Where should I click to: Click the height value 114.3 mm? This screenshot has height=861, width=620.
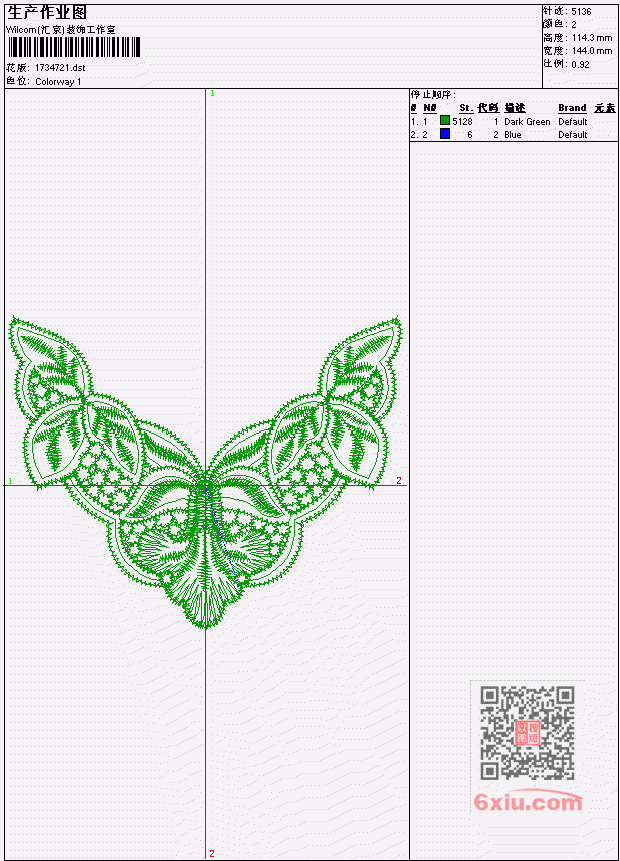click(592, 38)
